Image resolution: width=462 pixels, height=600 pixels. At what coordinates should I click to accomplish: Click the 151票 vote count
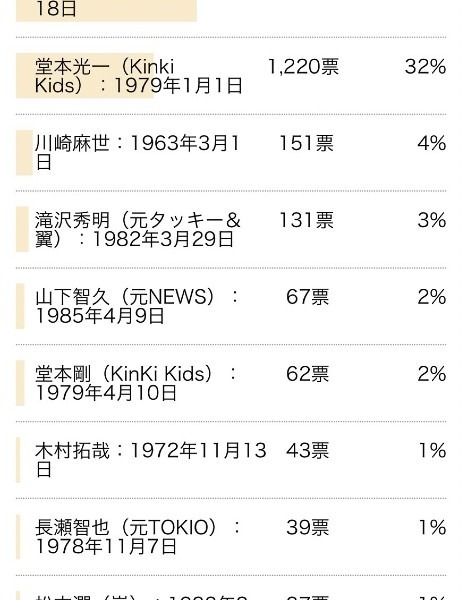pyautogui.click(x=306, y=143)
